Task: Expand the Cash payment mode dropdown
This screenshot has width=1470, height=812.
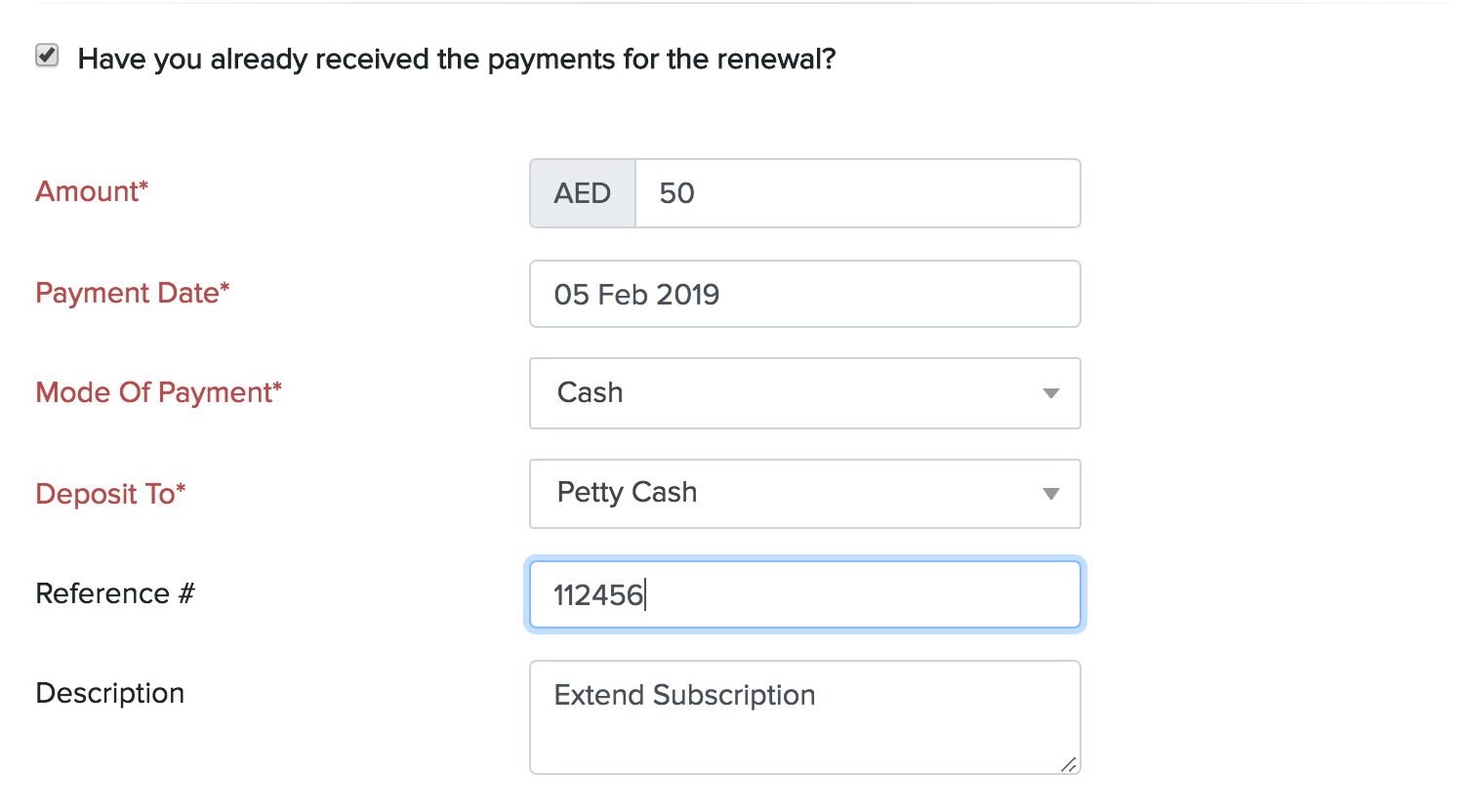Action: click(804, 393)
